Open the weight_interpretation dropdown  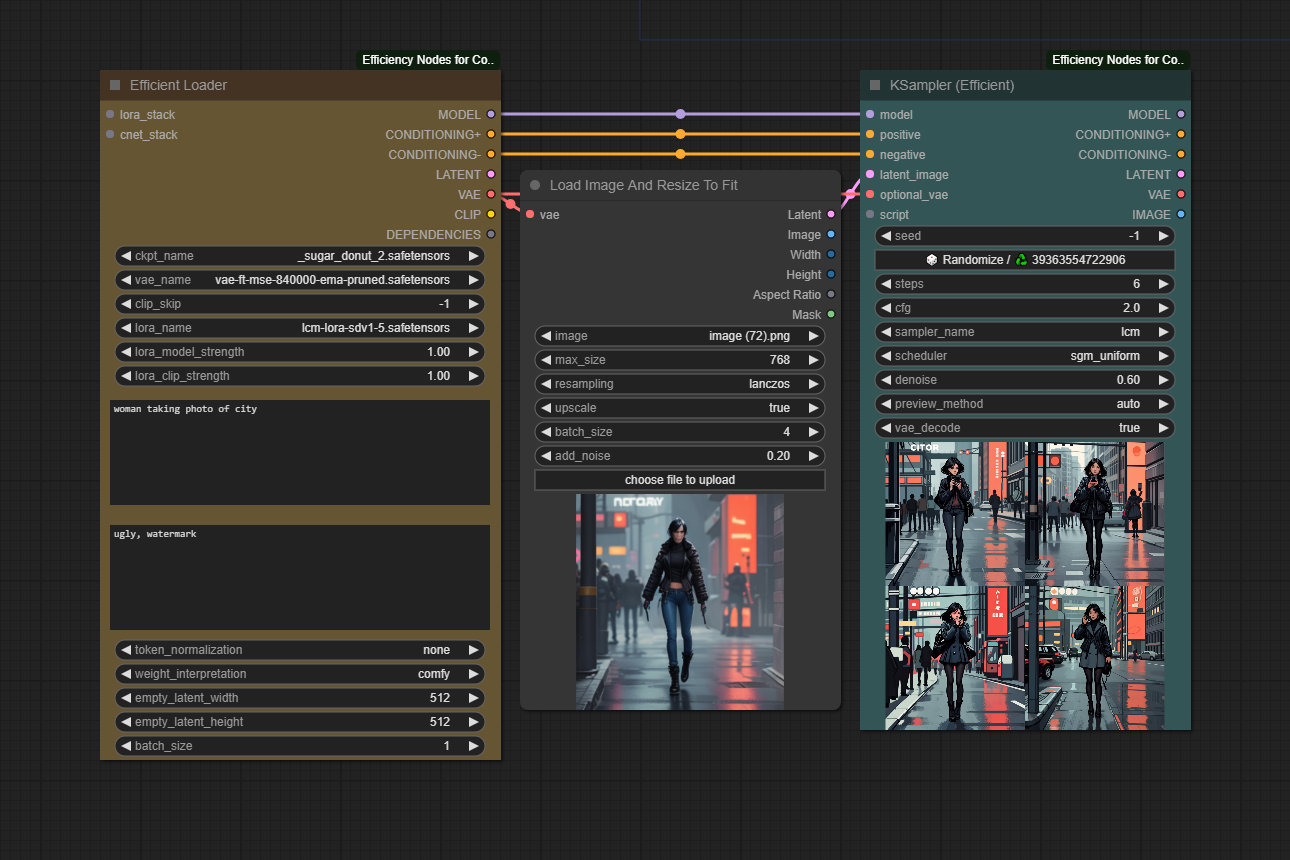300,674
